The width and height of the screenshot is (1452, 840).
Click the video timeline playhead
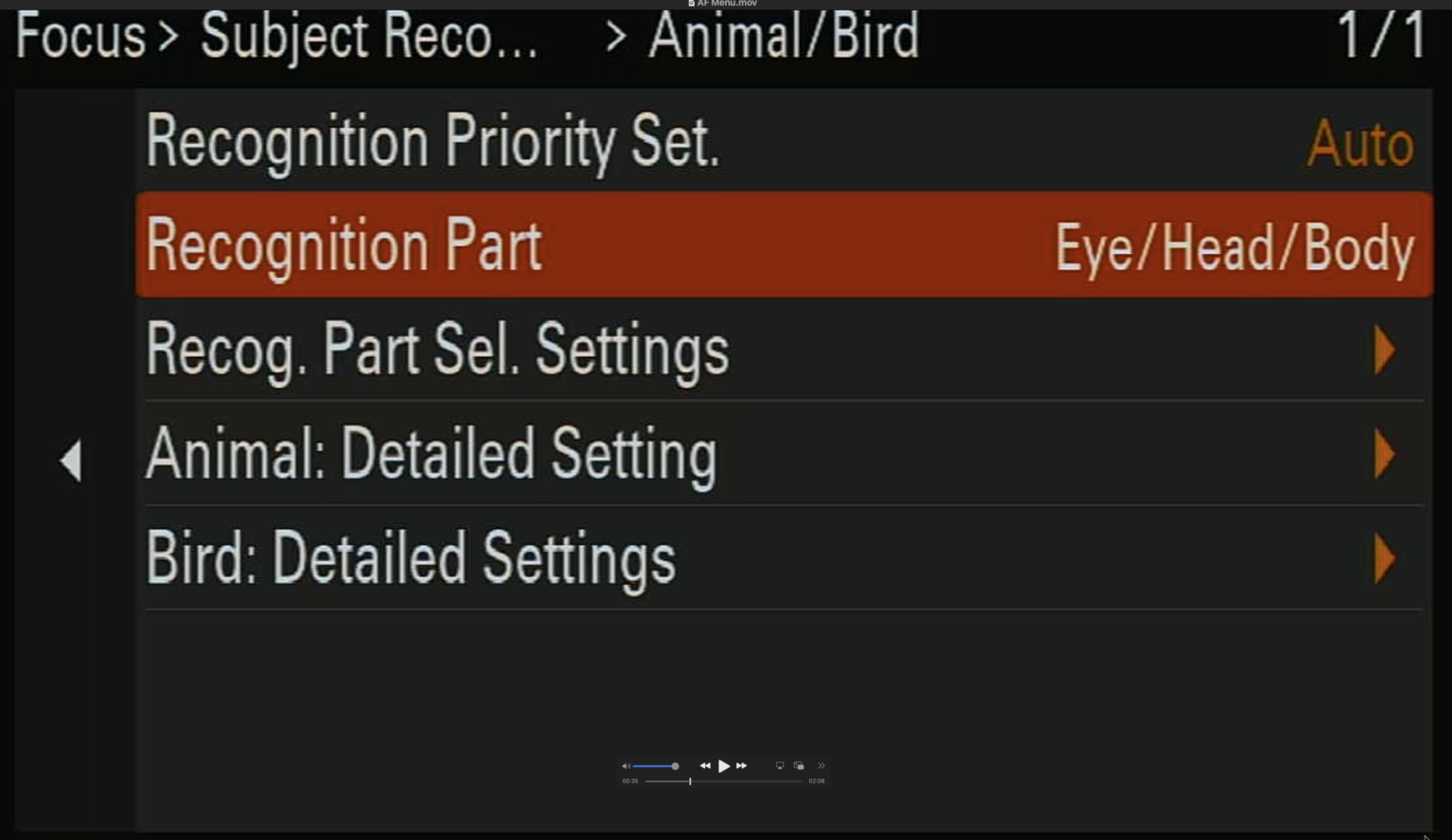[690, 781]
